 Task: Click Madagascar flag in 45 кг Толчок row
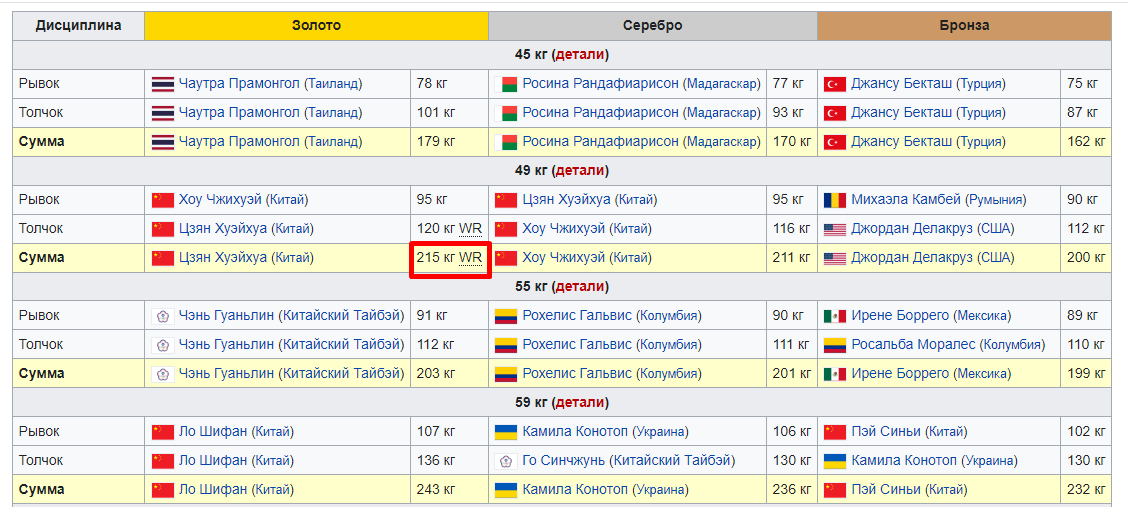[506, 113]
